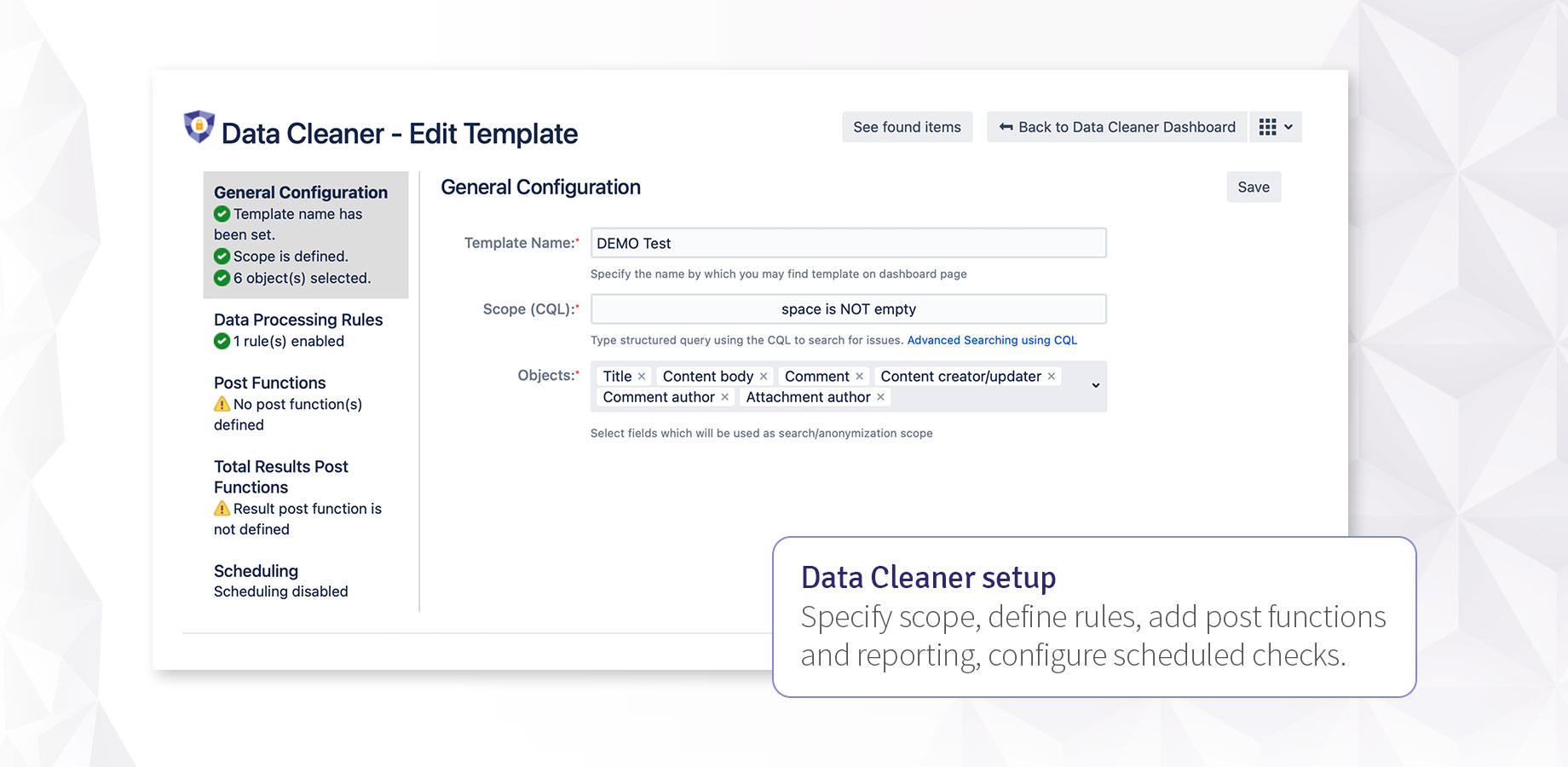Remove the Comment object tag
This screenshot has height=767, width=1568.
click(x=860, y=377)
